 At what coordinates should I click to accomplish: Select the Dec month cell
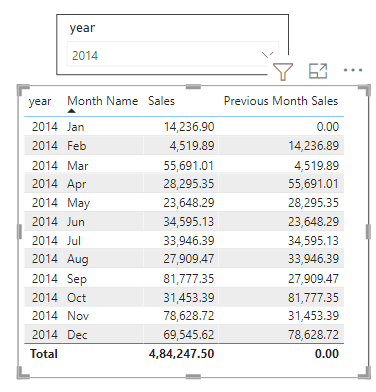point(77,335)
